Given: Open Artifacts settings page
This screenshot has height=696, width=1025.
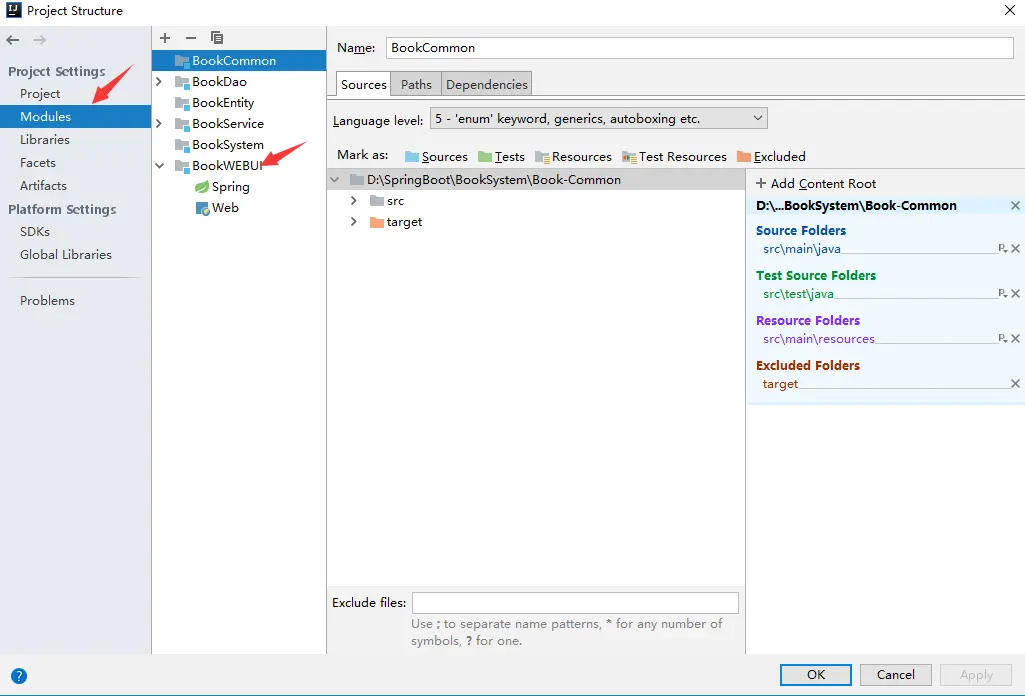Looking at the screenshot, I should coord(43,186).
